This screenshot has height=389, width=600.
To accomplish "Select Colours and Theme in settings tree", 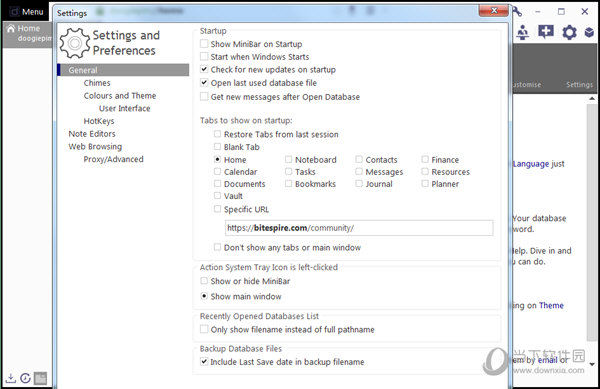I will [120, 96].
